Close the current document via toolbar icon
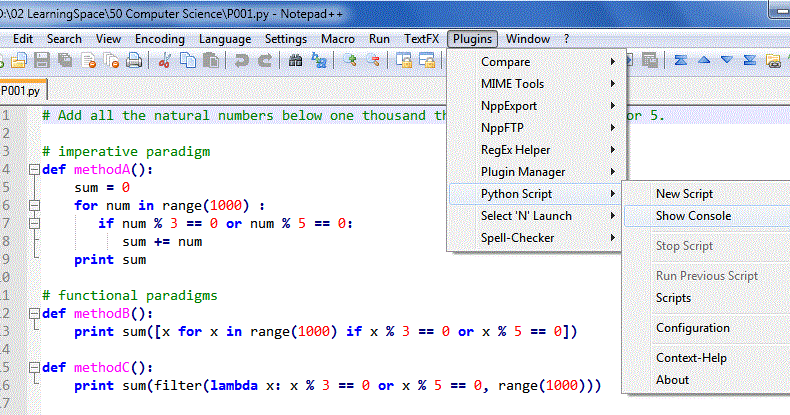790x415 pixels. tap(88, 61)
